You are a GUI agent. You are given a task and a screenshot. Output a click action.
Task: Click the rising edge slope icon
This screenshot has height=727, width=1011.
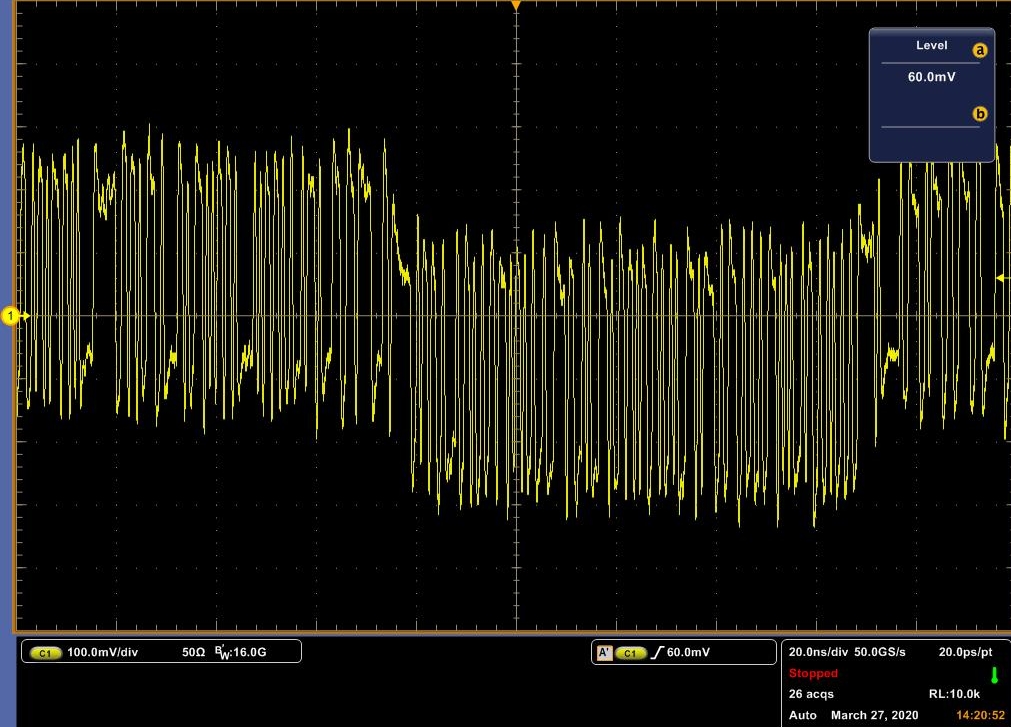(656, 653)
